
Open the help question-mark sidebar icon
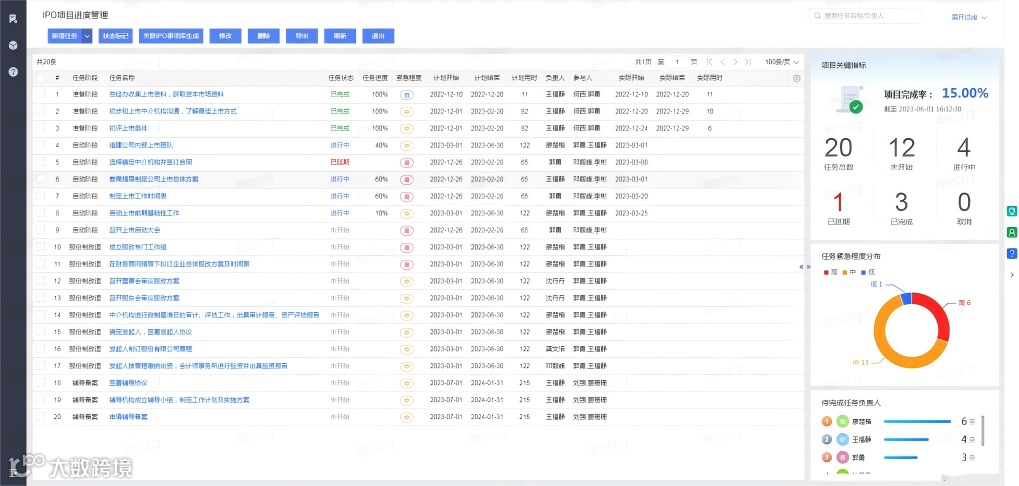[x=12, y=72]
